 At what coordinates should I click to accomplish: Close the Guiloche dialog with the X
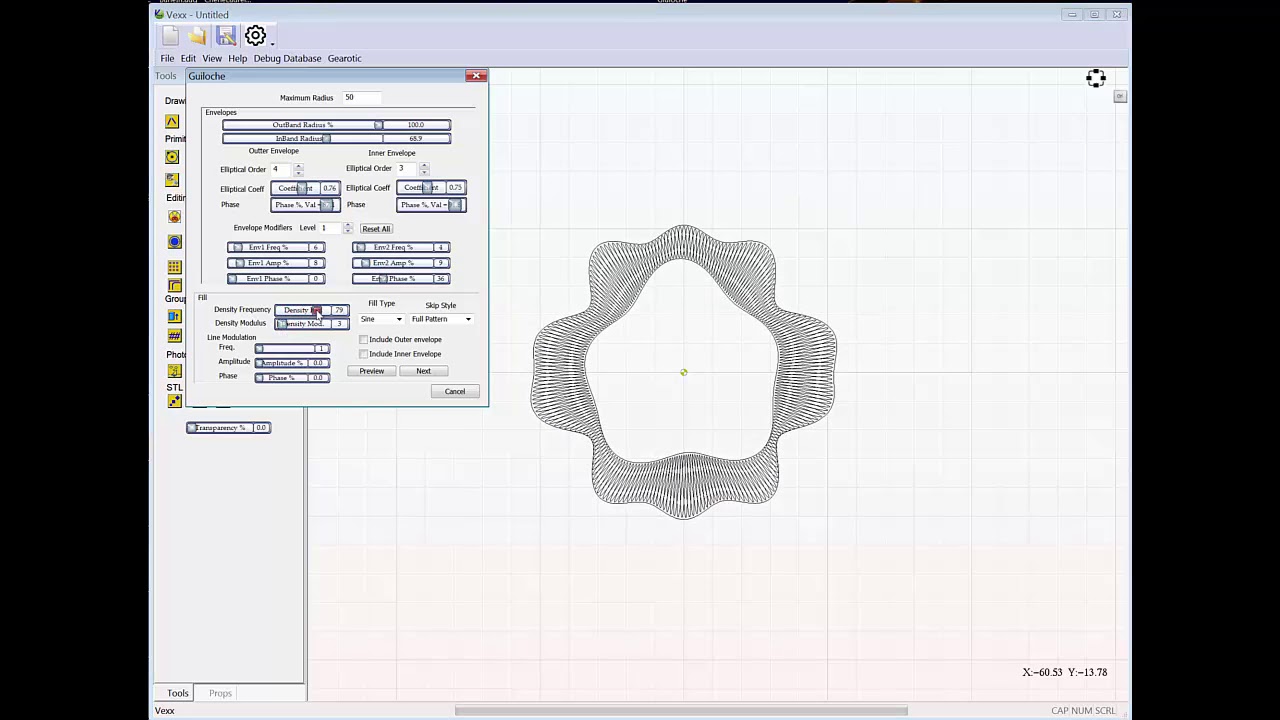click(x=476, y=76)
